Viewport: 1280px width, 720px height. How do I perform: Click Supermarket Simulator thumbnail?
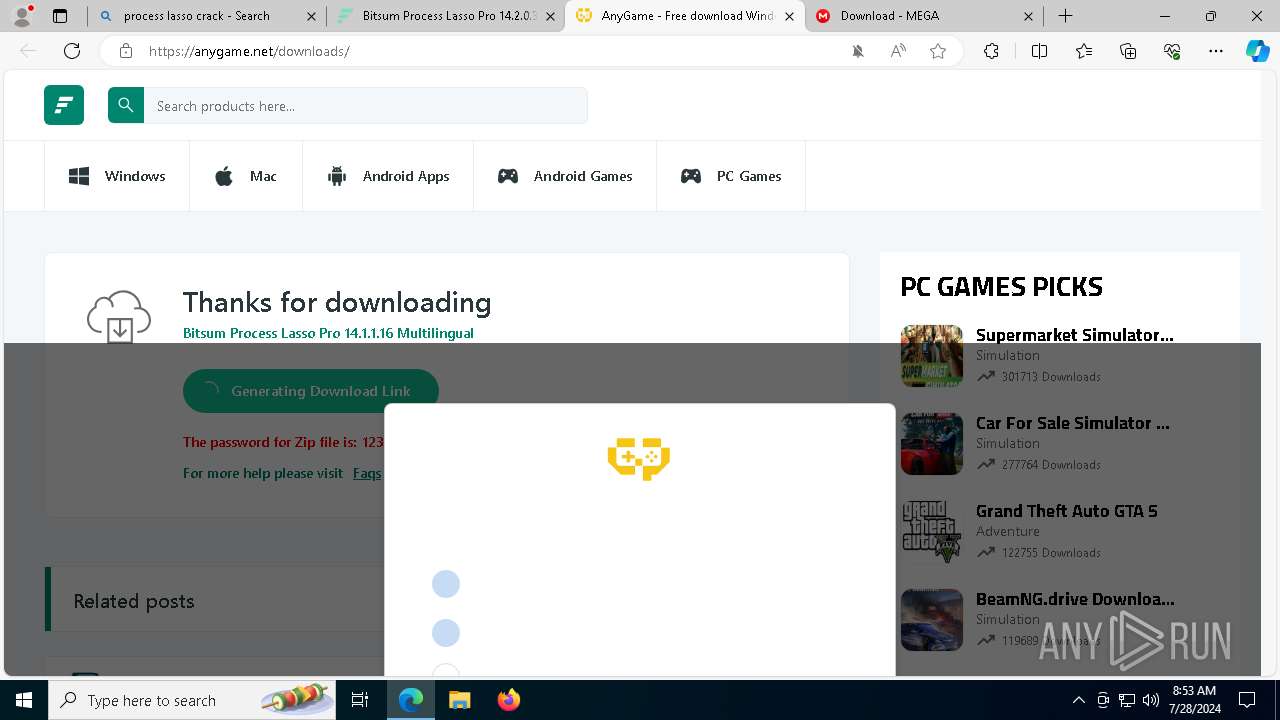pyautogui.click(x=931, y=356)
